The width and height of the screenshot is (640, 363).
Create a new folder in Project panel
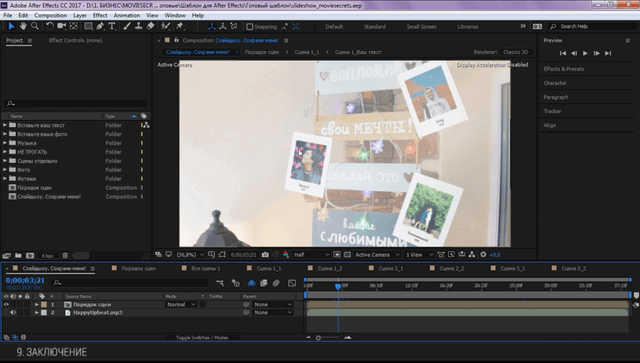point(18,256)
